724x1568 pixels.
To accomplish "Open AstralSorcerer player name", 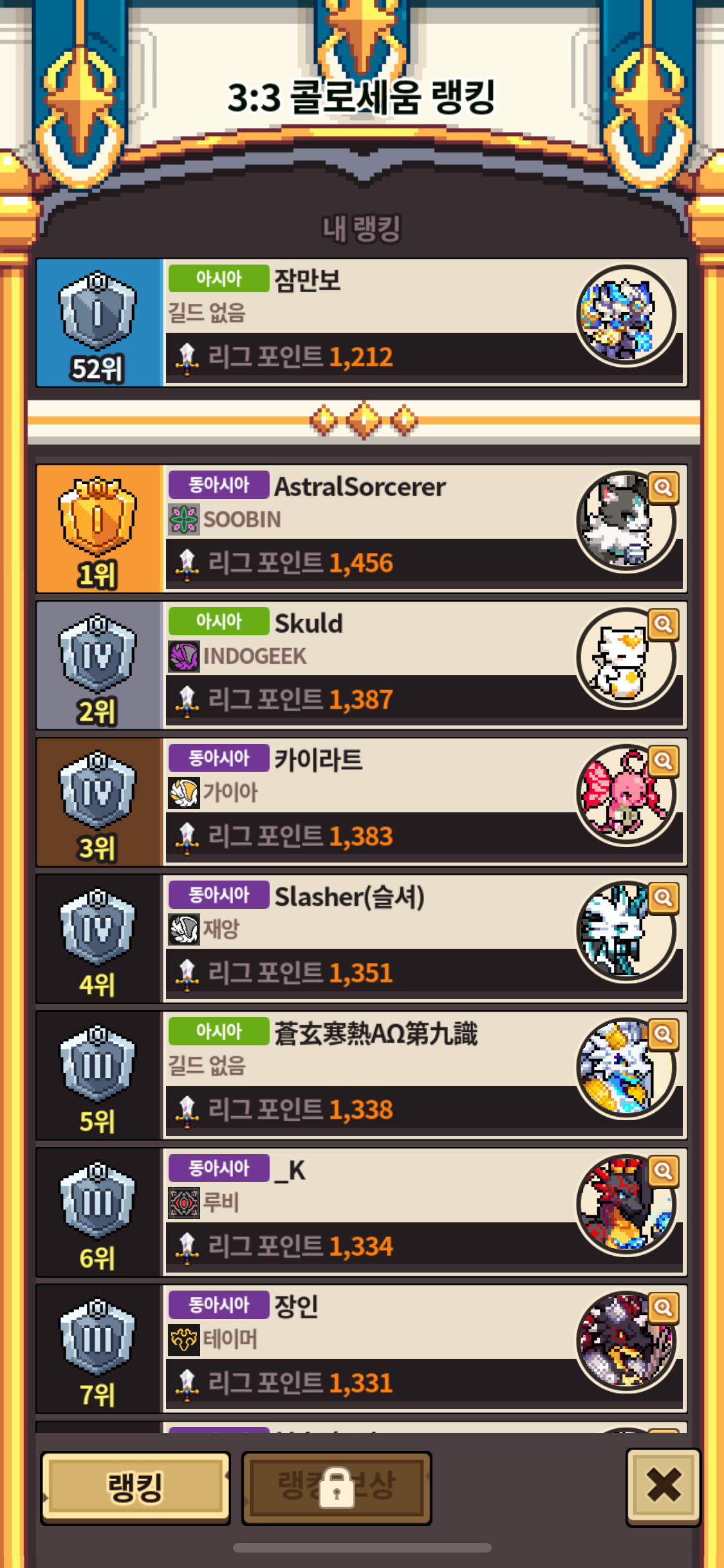I will [x=360, y=487].
